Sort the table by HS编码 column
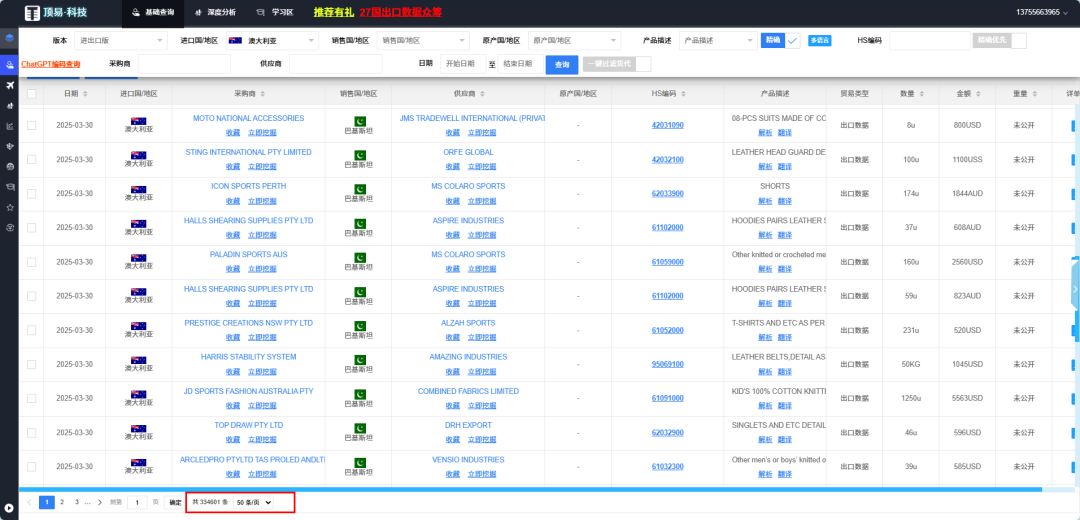Image resolution: width=1080 pixels, height=520 pixels. click(682, 94)
